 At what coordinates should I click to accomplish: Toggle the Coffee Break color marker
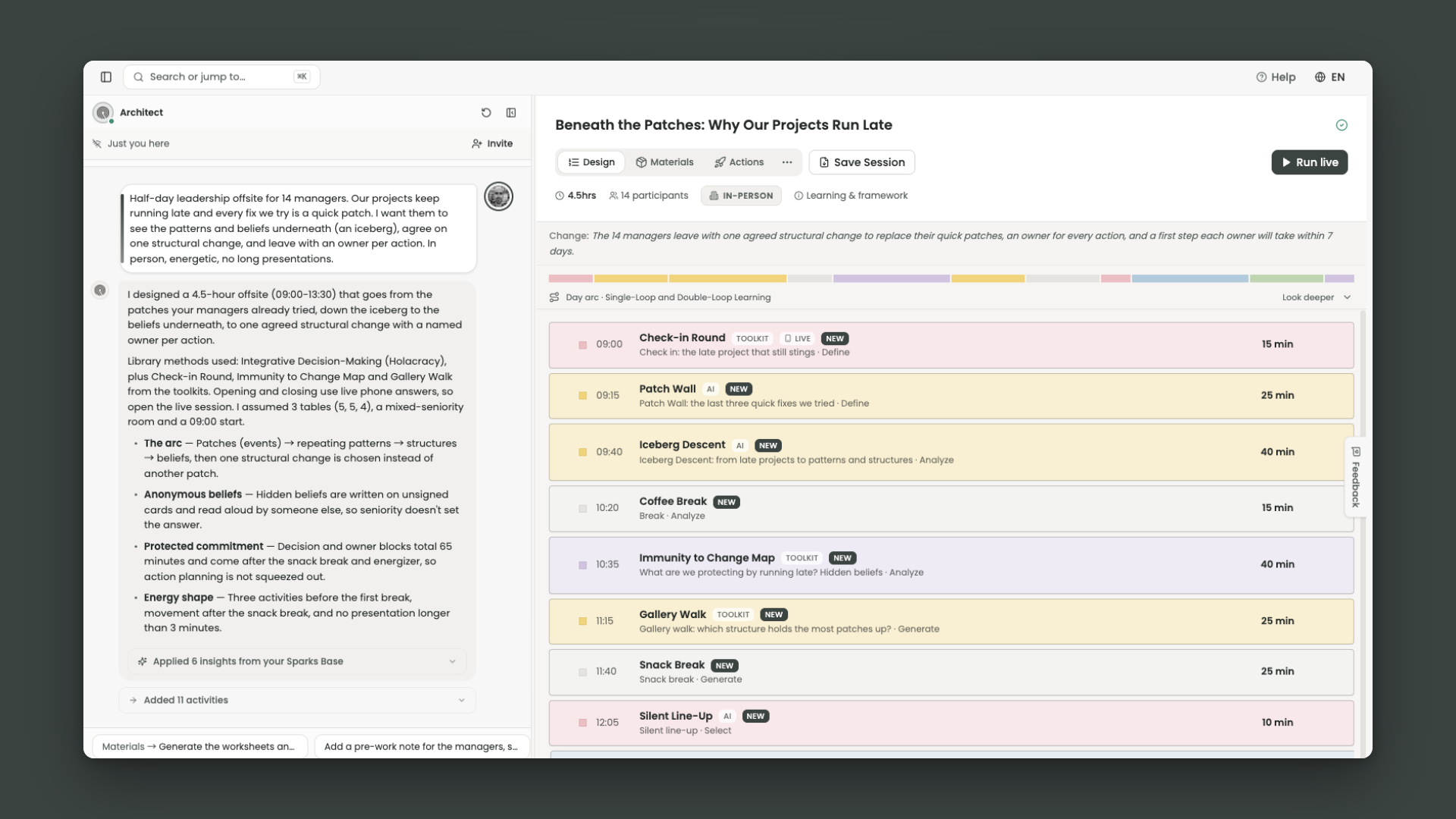click(x=582, y=509)
